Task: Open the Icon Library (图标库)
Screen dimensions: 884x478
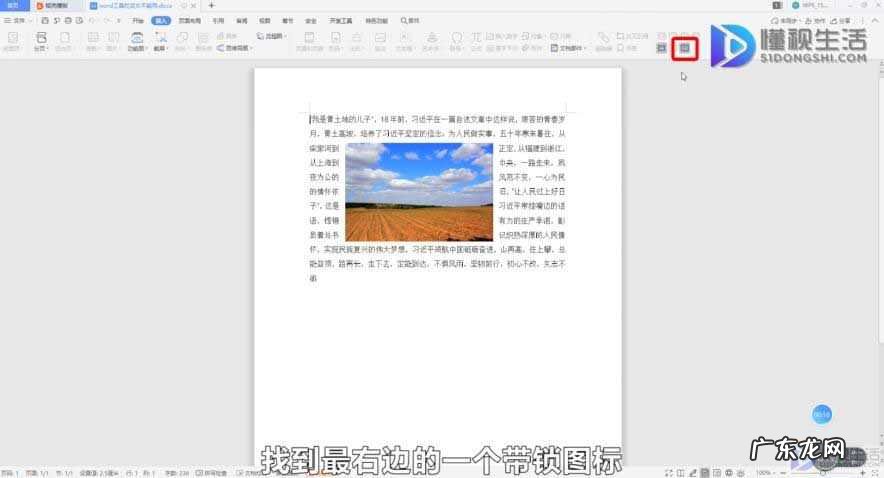Action: point(203,41)
